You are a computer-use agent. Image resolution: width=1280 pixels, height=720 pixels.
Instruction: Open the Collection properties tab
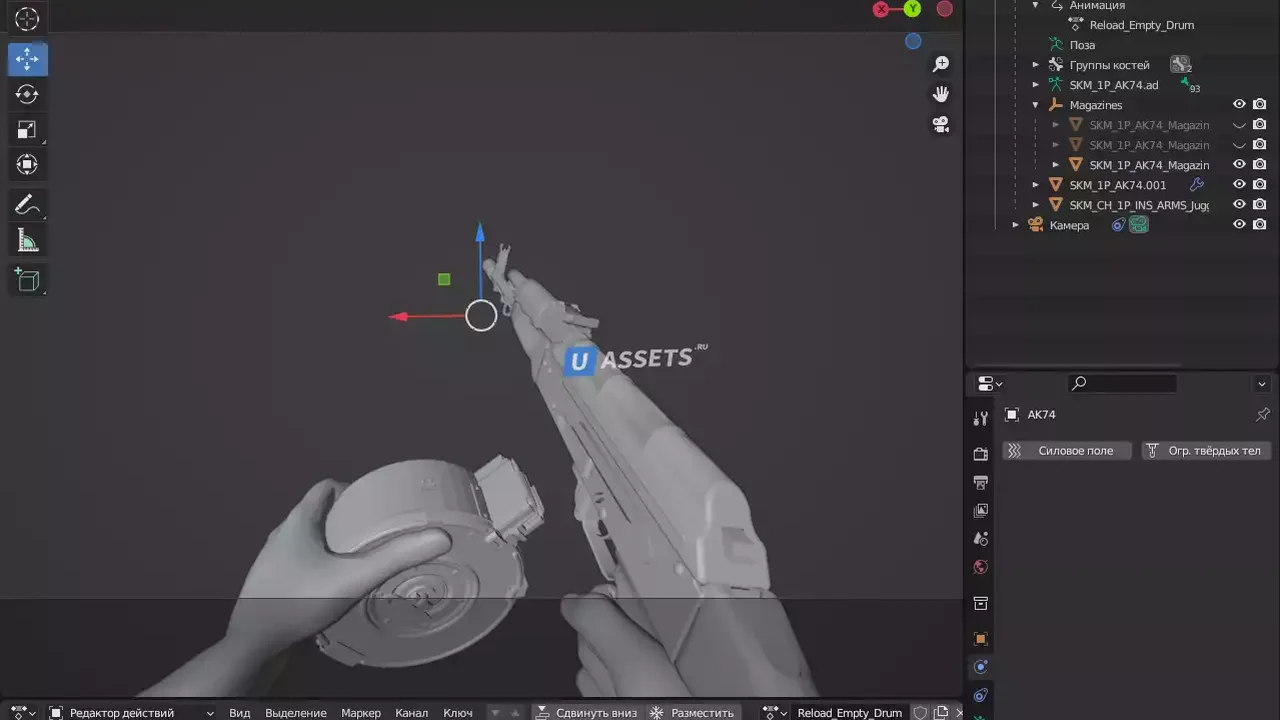tap(980, 603)
